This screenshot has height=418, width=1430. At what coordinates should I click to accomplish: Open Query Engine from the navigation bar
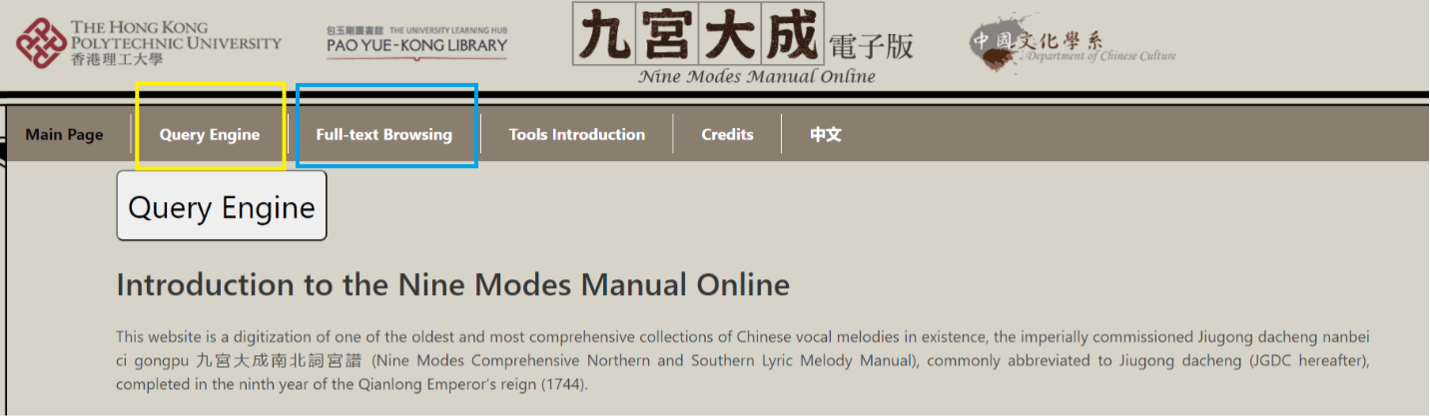[x=210, y=135]
